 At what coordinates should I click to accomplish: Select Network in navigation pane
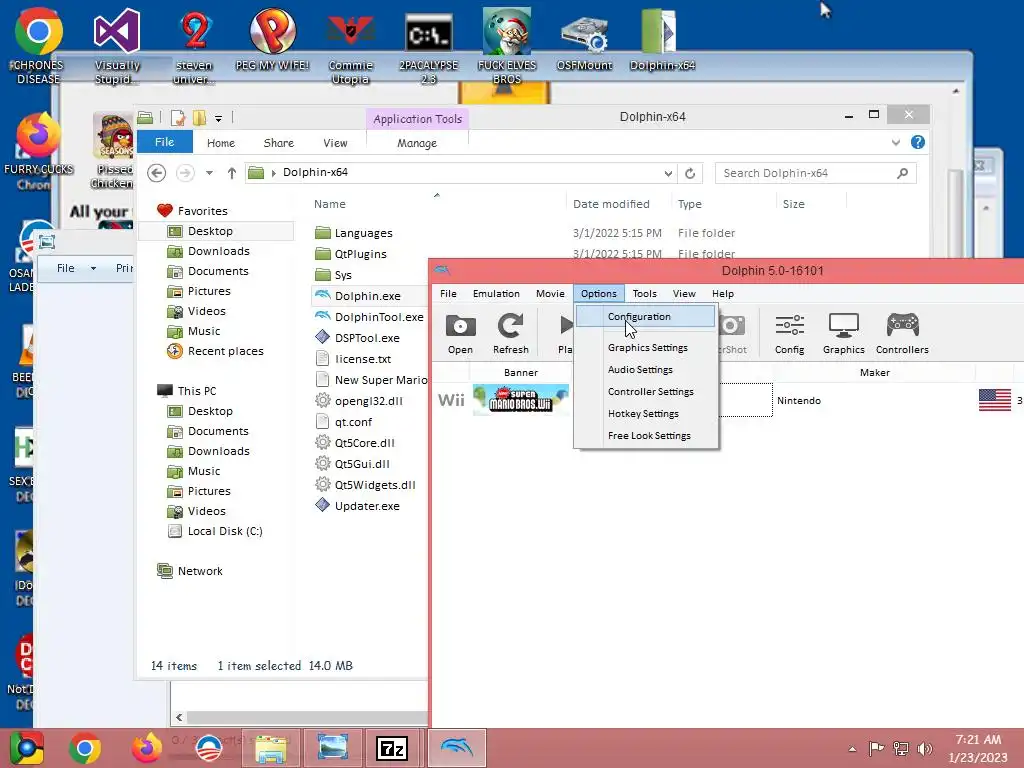click(200, 571)
